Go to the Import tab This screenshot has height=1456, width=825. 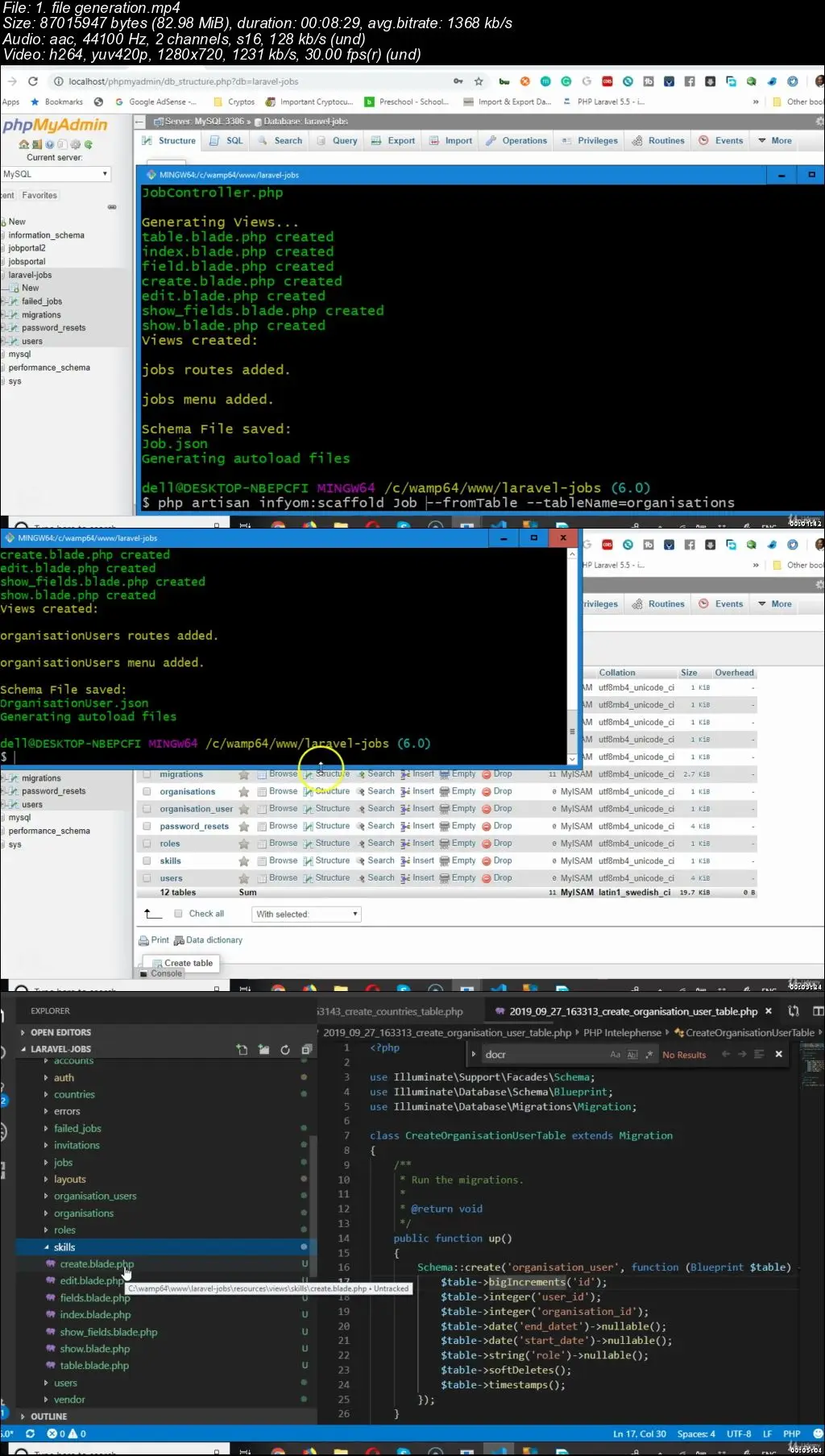click(x=451, y=140)
